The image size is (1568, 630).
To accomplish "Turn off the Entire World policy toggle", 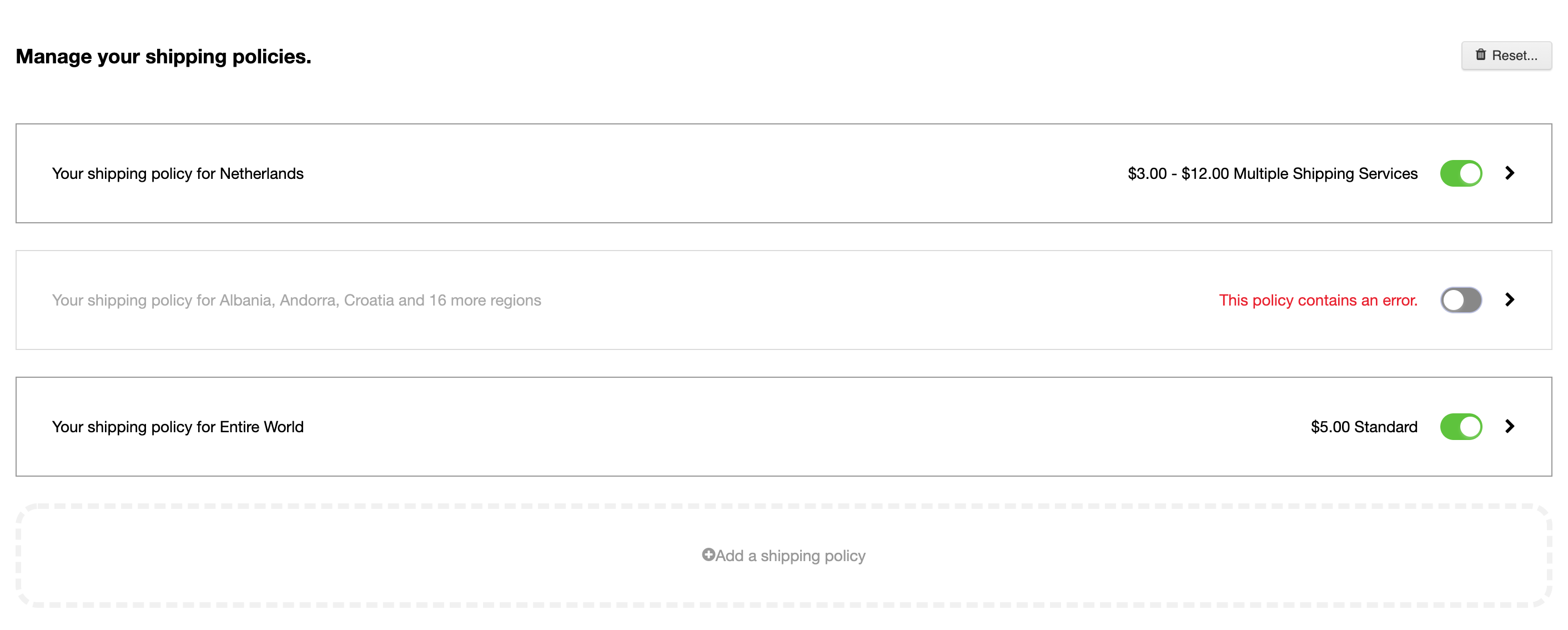I will tap(1461, 427).
